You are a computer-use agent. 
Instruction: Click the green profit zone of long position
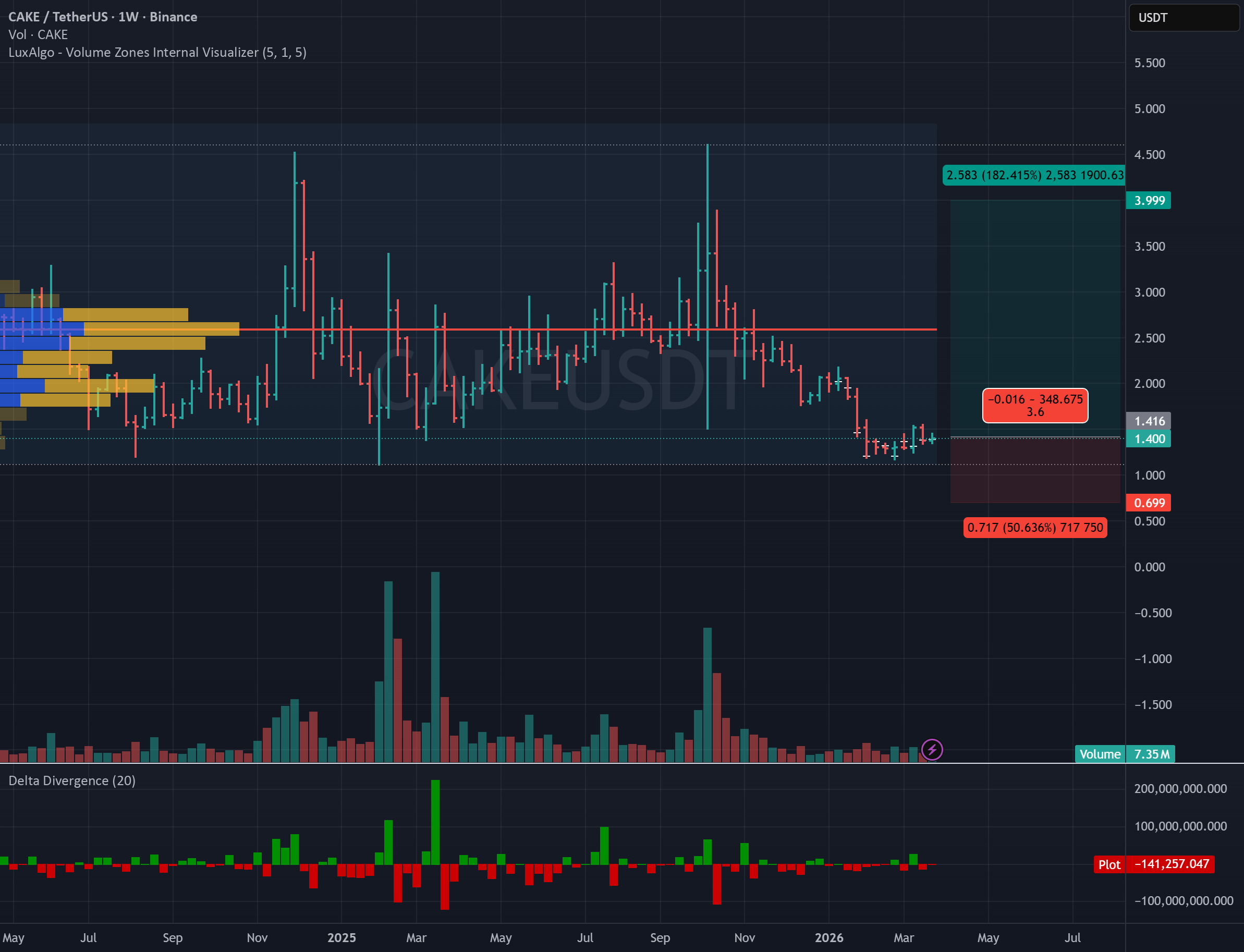tap(1035, 295)
